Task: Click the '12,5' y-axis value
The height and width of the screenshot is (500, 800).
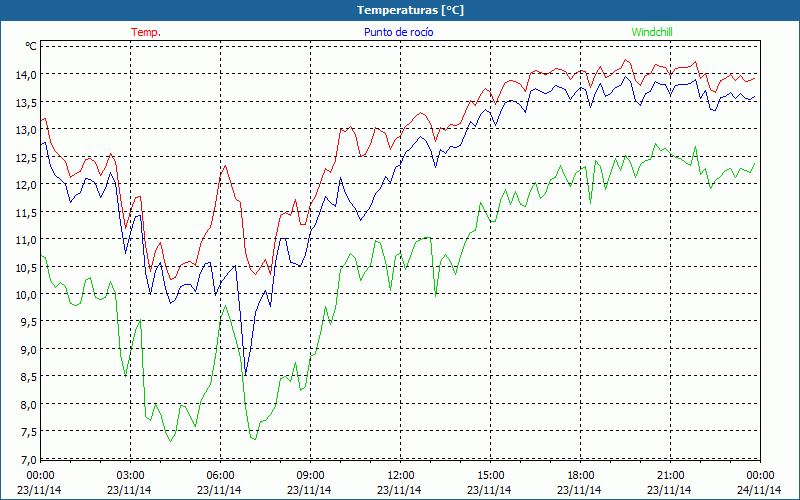Action: (26, 157)
